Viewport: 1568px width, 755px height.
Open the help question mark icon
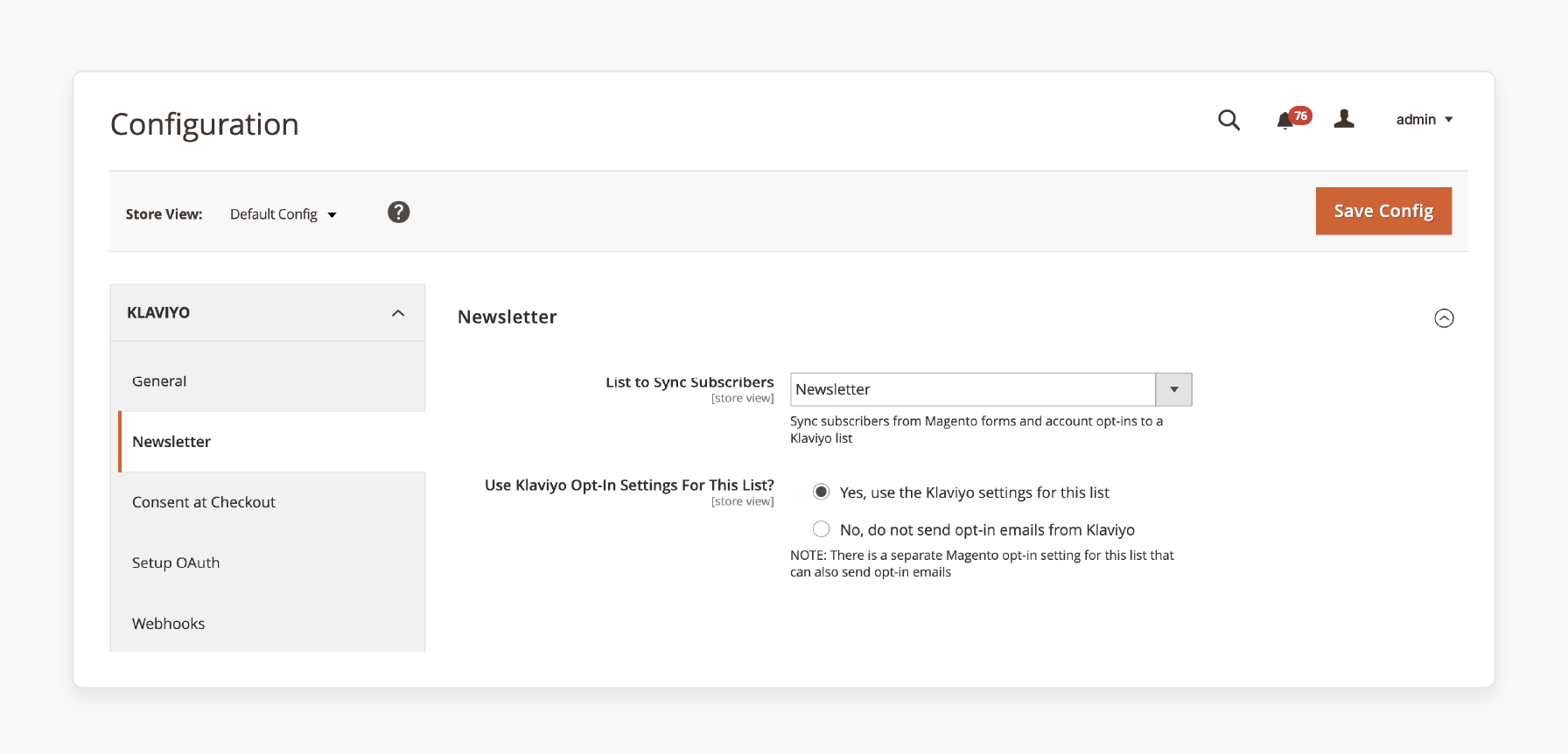coord(399,213)
